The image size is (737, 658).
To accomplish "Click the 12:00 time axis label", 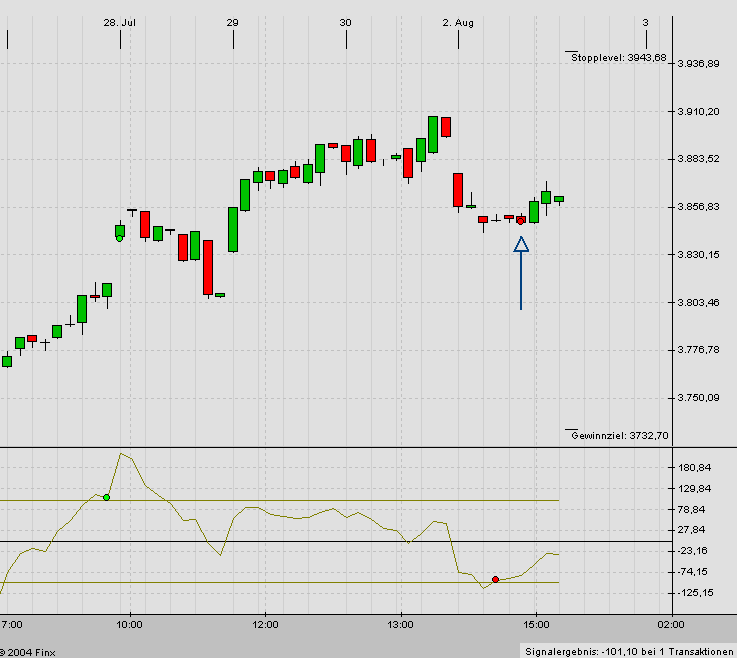I will [x=264, y=625].
